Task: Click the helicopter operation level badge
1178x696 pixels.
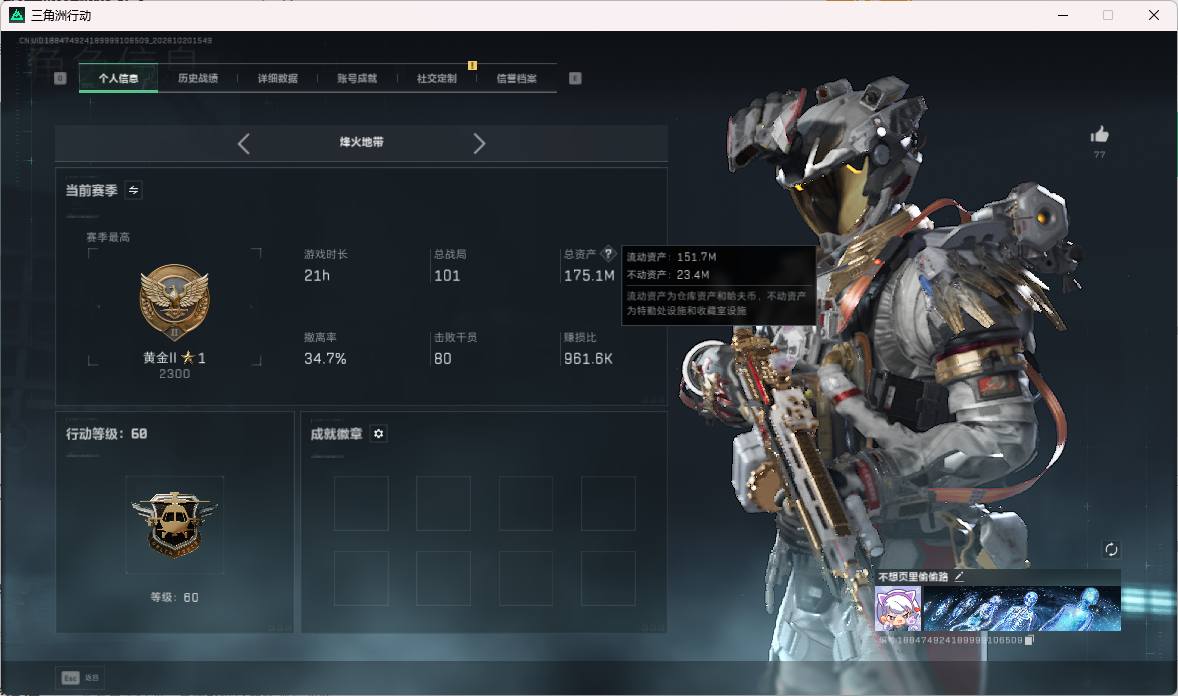Action: tap(174, 525)
